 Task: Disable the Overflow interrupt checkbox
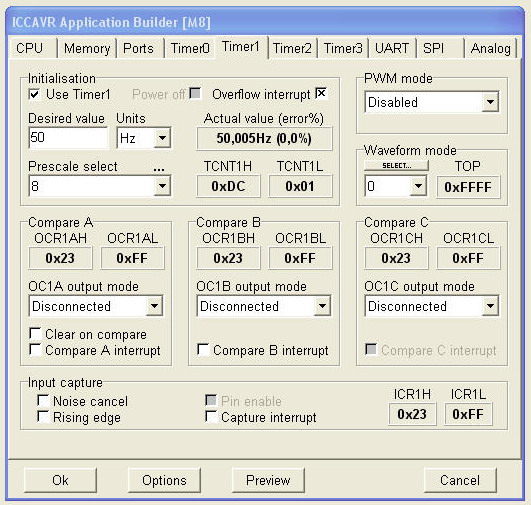click(321, 93)
